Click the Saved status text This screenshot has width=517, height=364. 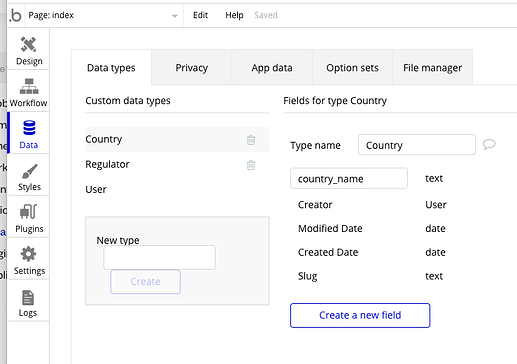tap(266, 15)
